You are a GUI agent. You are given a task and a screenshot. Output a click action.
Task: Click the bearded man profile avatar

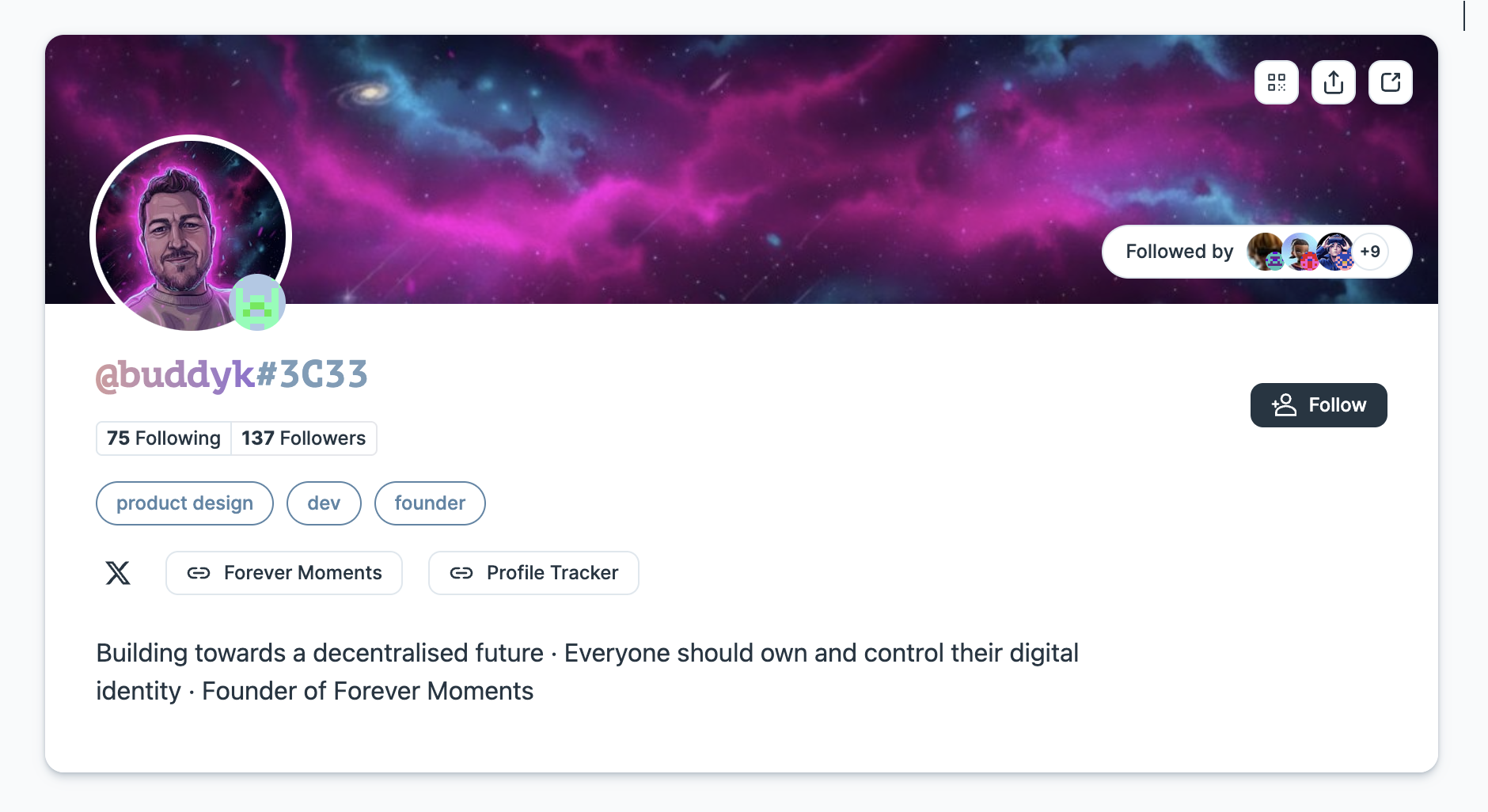coord(180,230)
